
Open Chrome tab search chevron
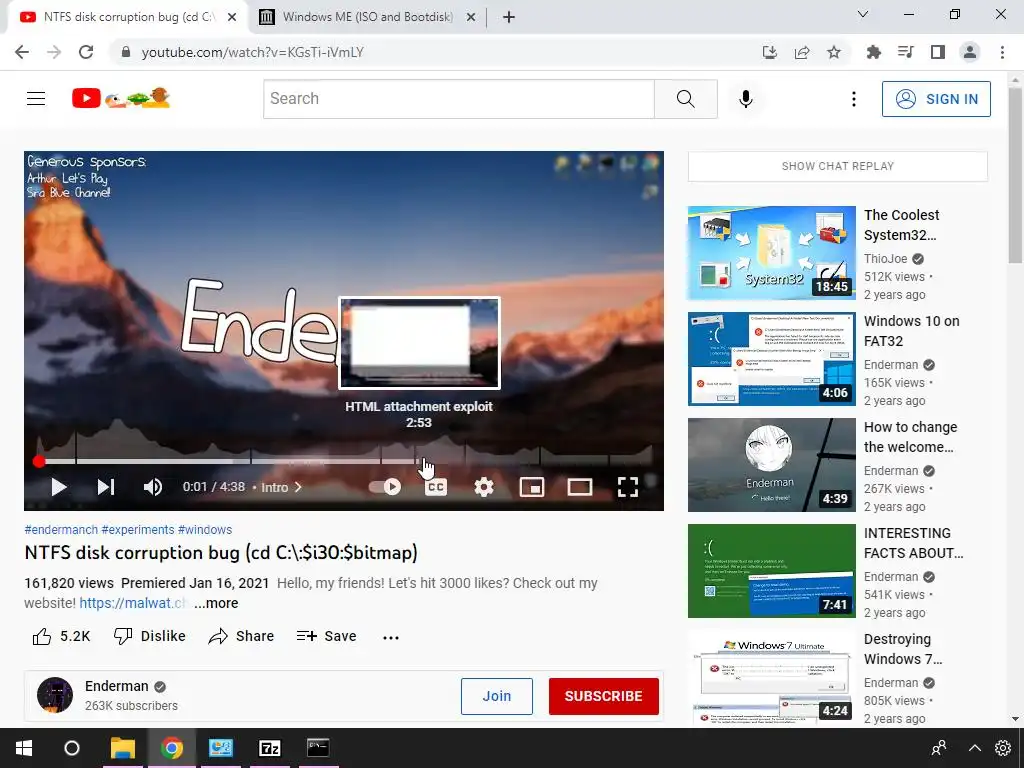863,14
